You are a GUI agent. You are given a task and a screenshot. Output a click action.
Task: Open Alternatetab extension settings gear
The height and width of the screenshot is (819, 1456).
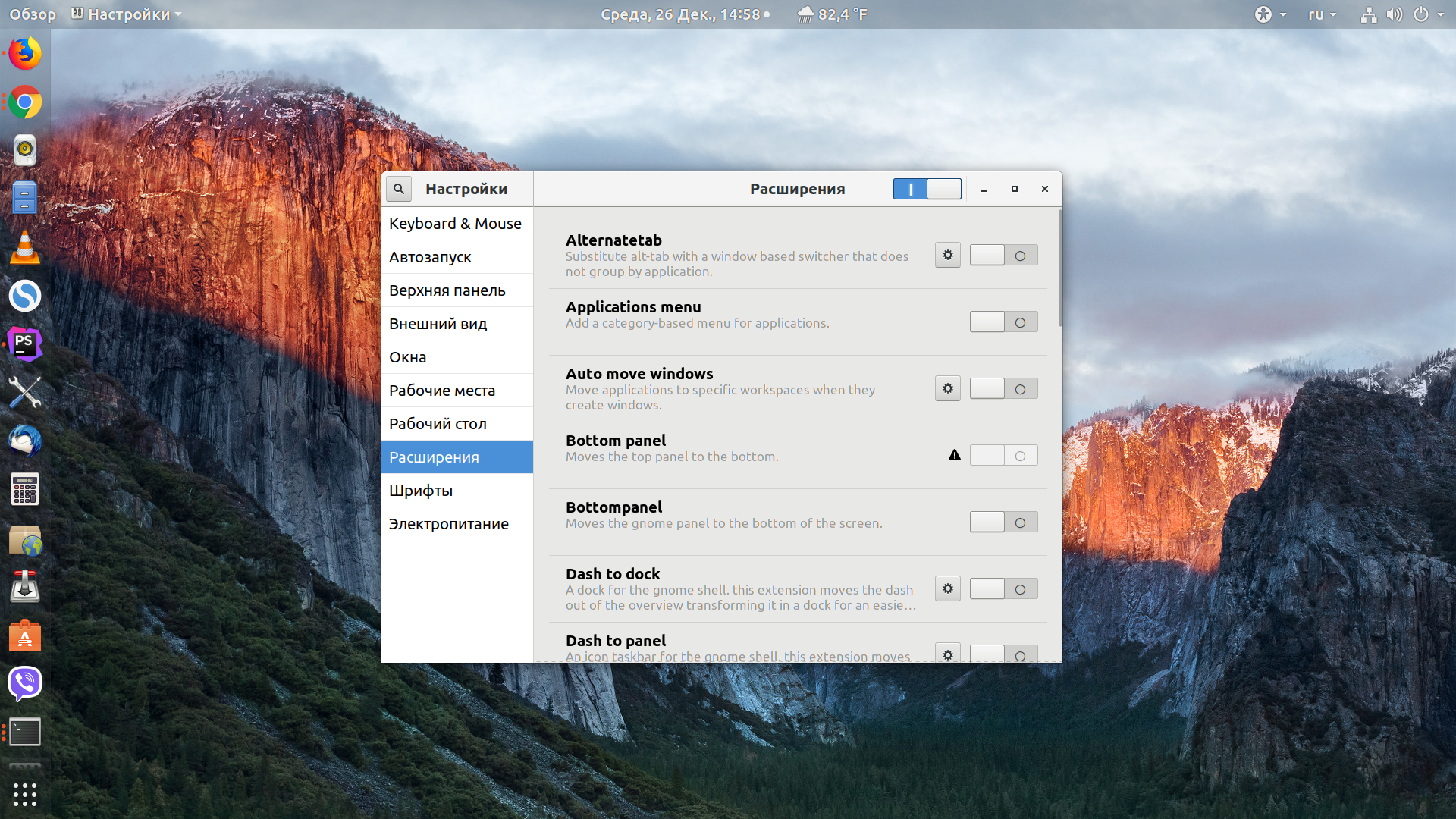[947, 255]
